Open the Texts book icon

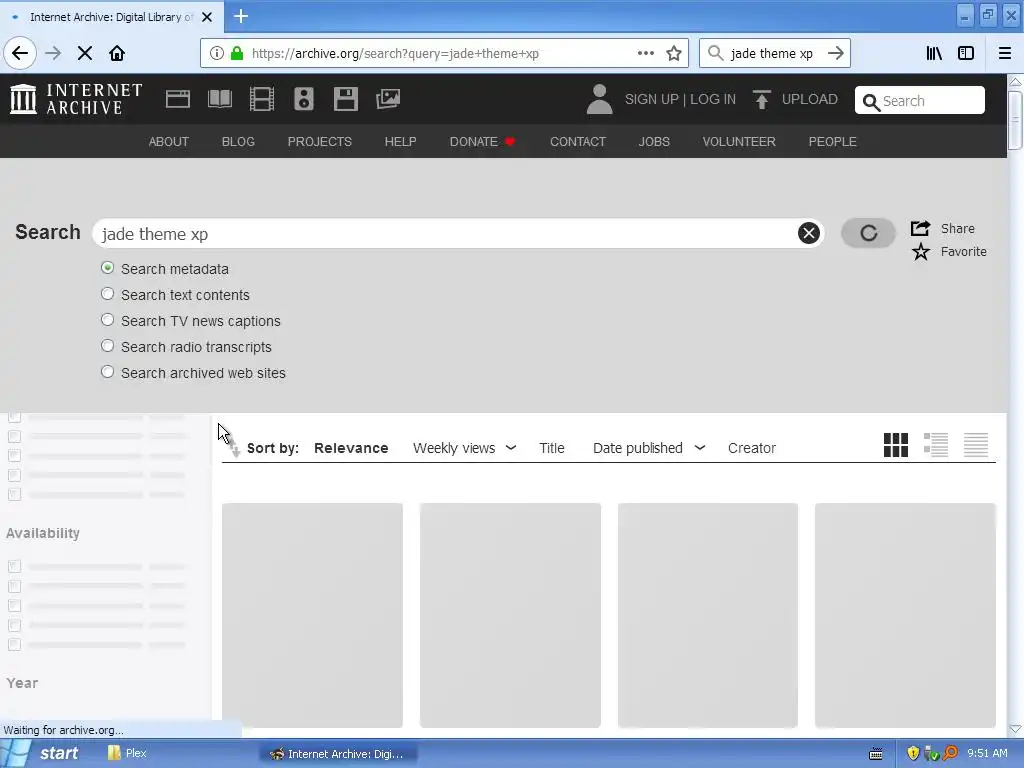pyautogui.click(x=220, y=99)
